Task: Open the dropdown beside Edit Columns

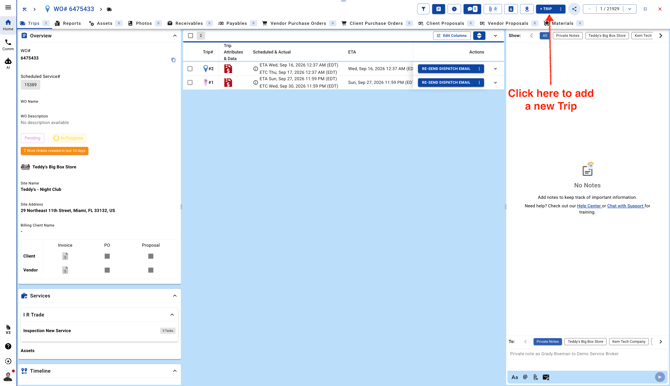Action: point(495,36)
